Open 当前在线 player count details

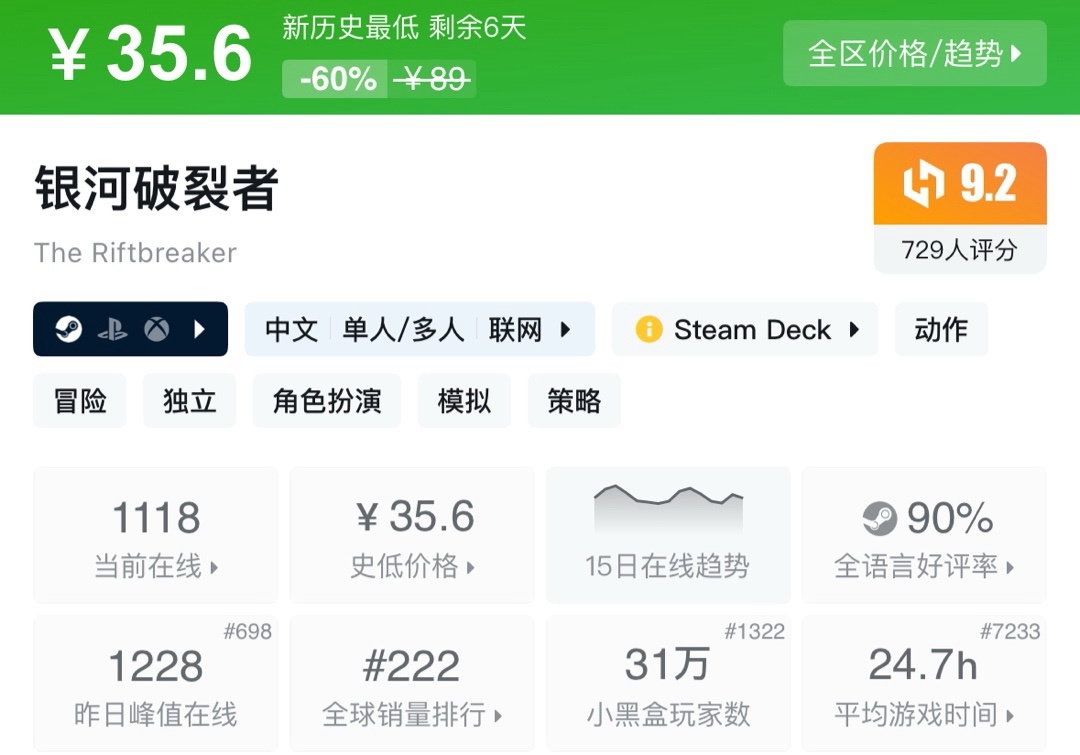tap(156, 535)
